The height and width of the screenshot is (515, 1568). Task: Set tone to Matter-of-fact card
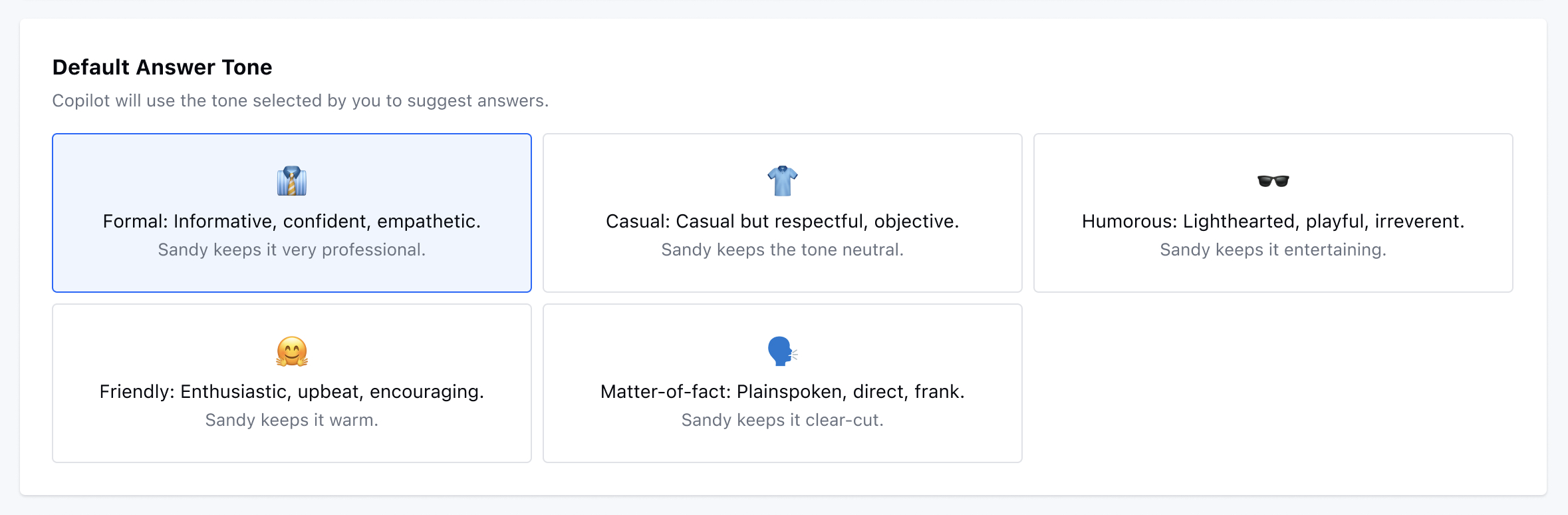783,383
